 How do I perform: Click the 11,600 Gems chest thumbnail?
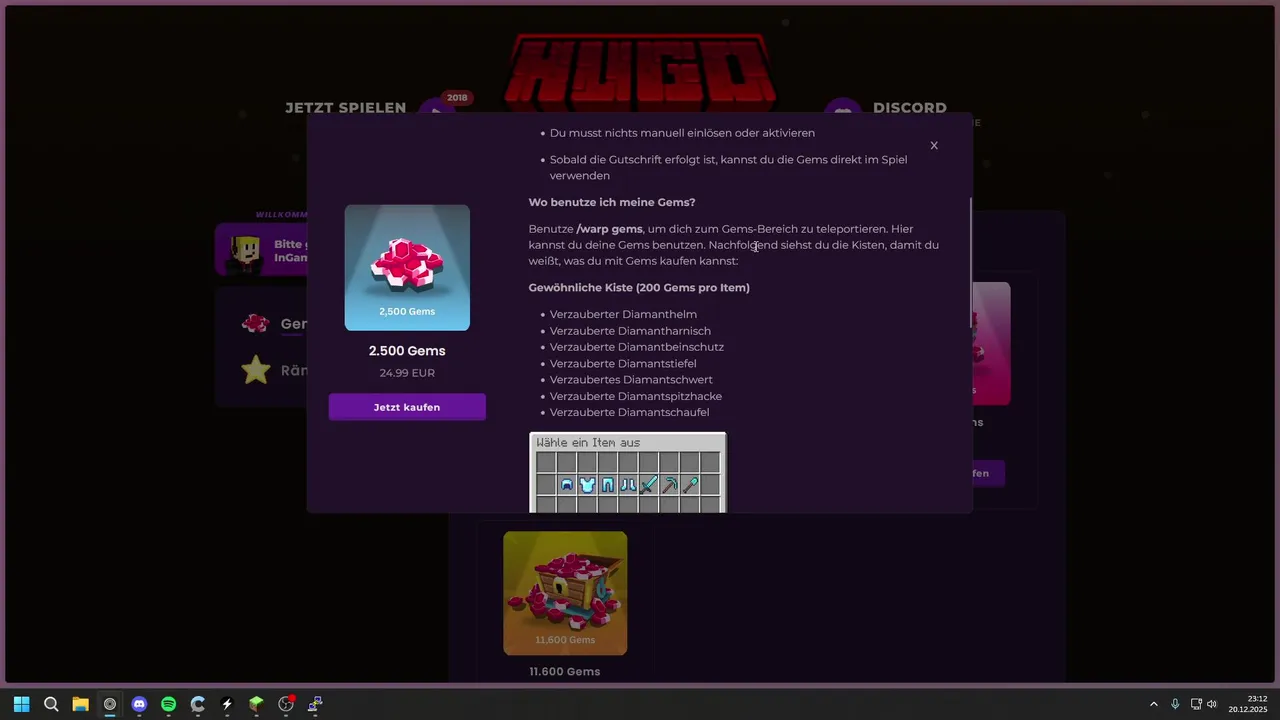pyautogui.click(x=565, y=593)
